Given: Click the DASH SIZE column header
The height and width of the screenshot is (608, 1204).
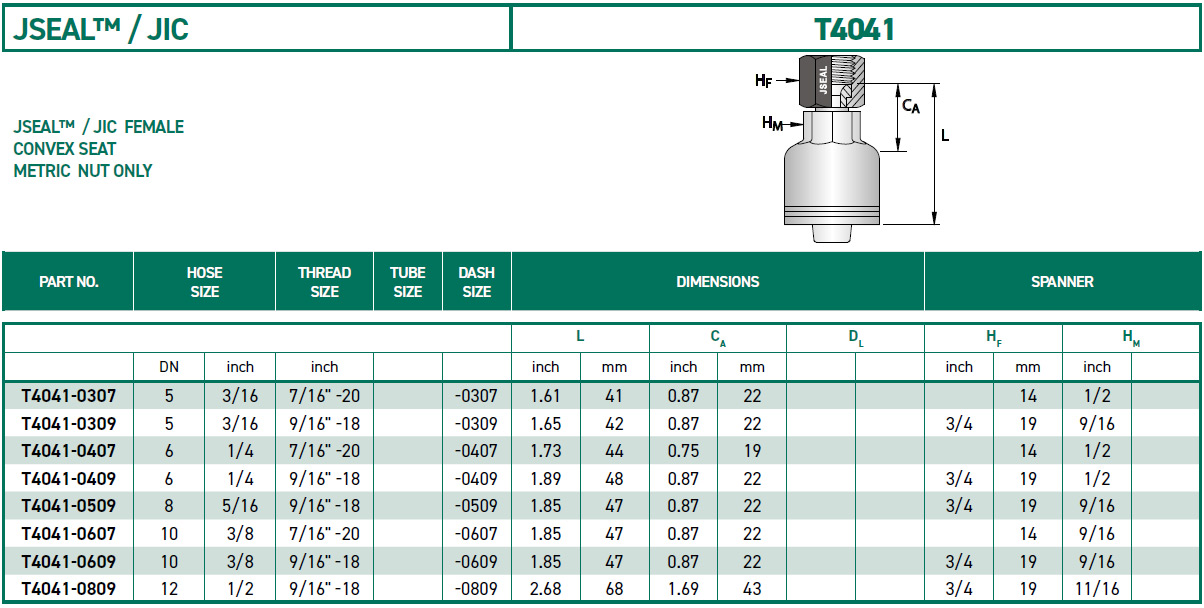Looking at the screenshot, I should [477, 282].
